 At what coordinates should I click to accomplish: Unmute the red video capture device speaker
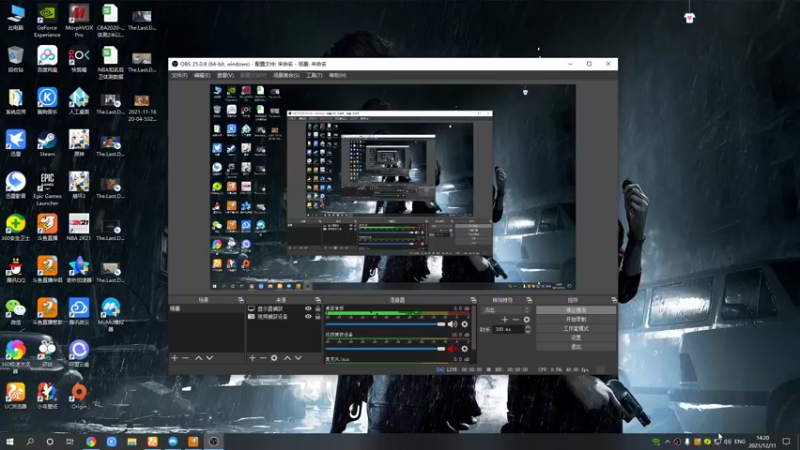pos(453,349)
